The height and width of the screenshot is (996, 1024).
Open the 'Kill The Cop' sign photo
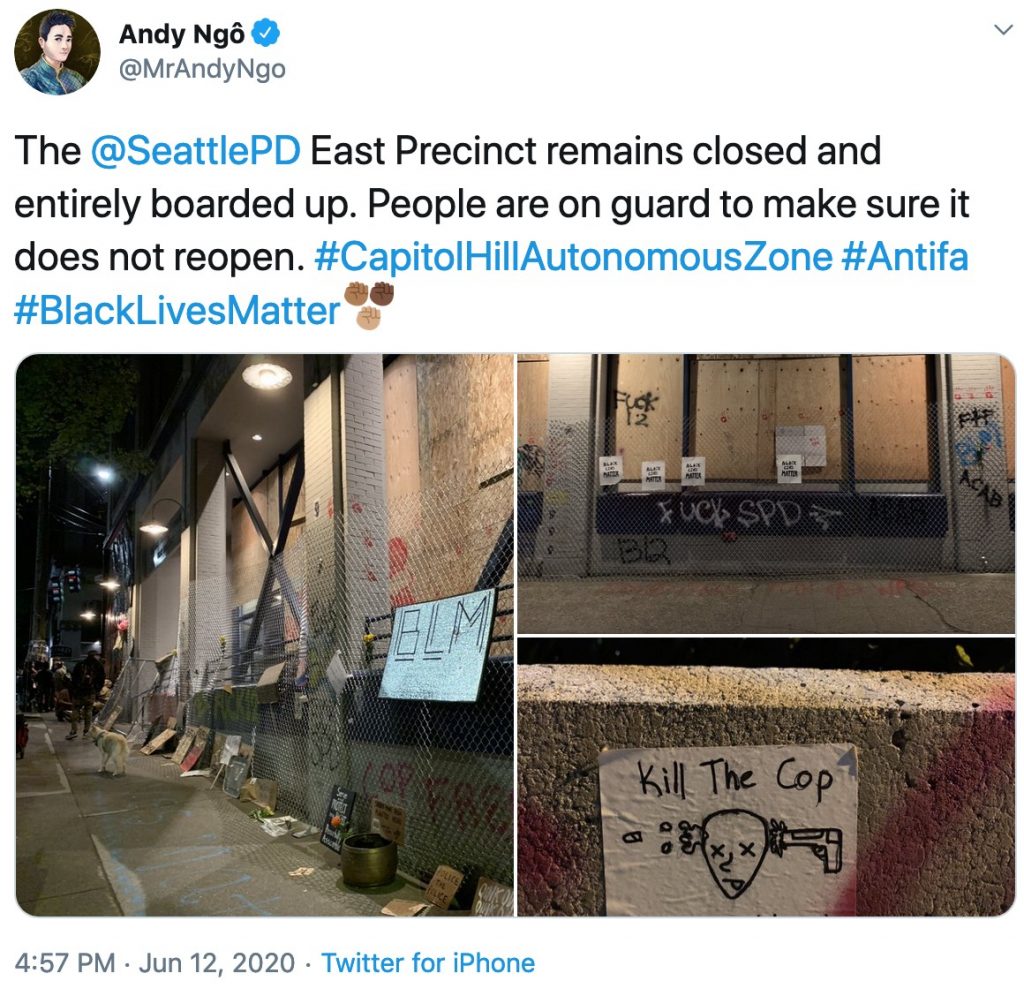[767, 777]
